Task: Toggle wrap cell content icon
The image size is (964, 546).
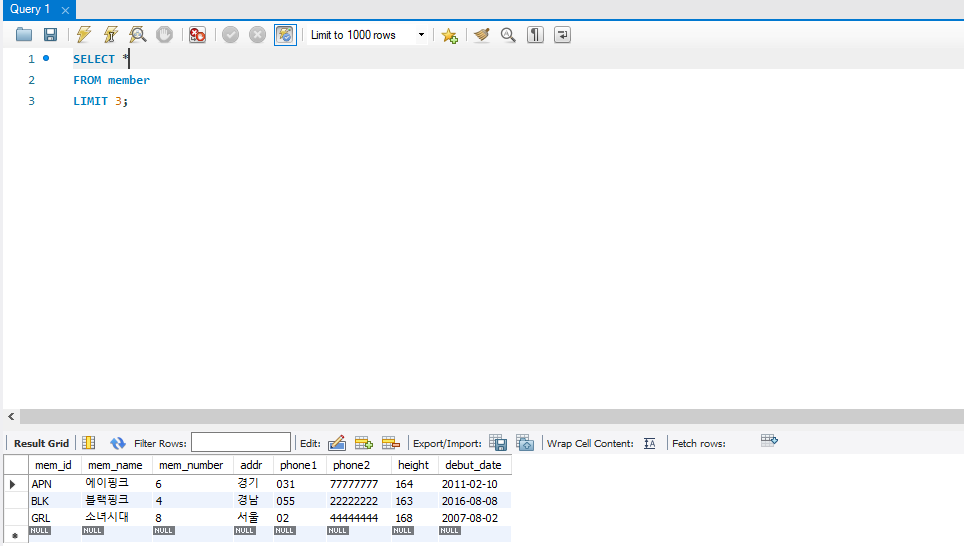Action: pyautogui.click(x=650, y=443)
